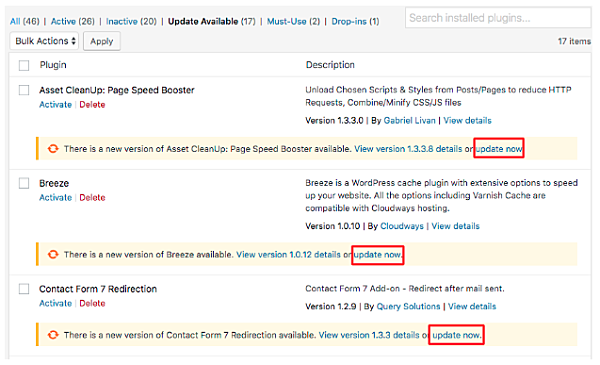The image size is (600, 365).
Task: Show the Active (26) plugins filter
Action: pyautogui.click(x=73, y=21)
